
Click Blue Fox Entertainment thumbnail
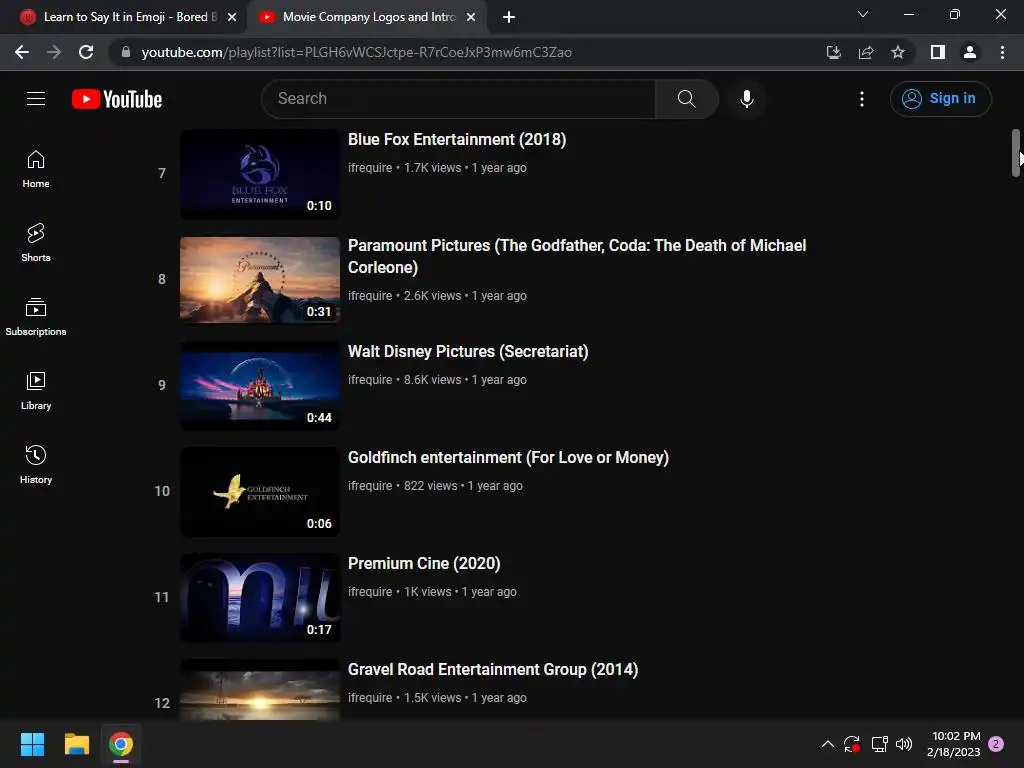pos(260,173)
